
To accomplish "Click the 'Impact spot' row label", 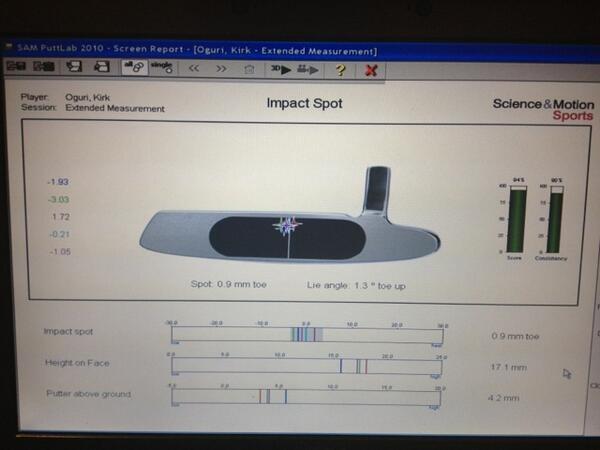I will click(68, 331).
